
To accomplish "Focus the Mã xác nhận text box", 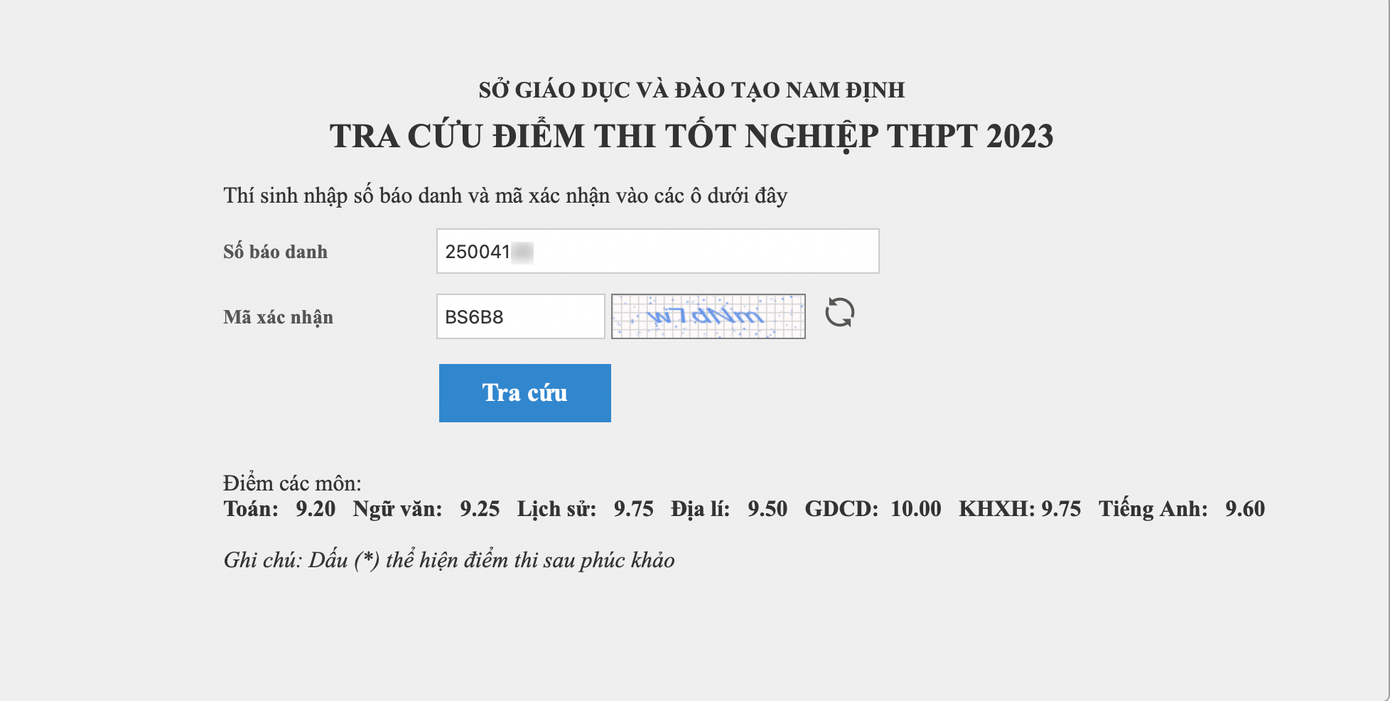I will 520,317.
